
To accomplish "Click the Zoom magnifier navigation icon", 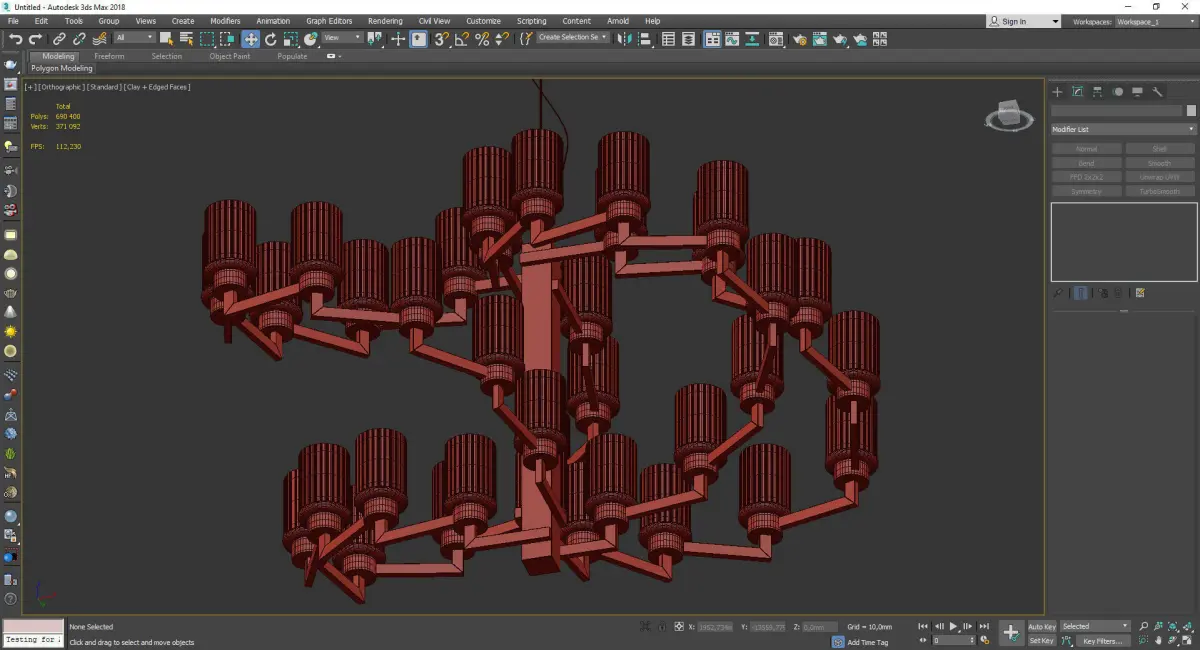I will 1145,626.
